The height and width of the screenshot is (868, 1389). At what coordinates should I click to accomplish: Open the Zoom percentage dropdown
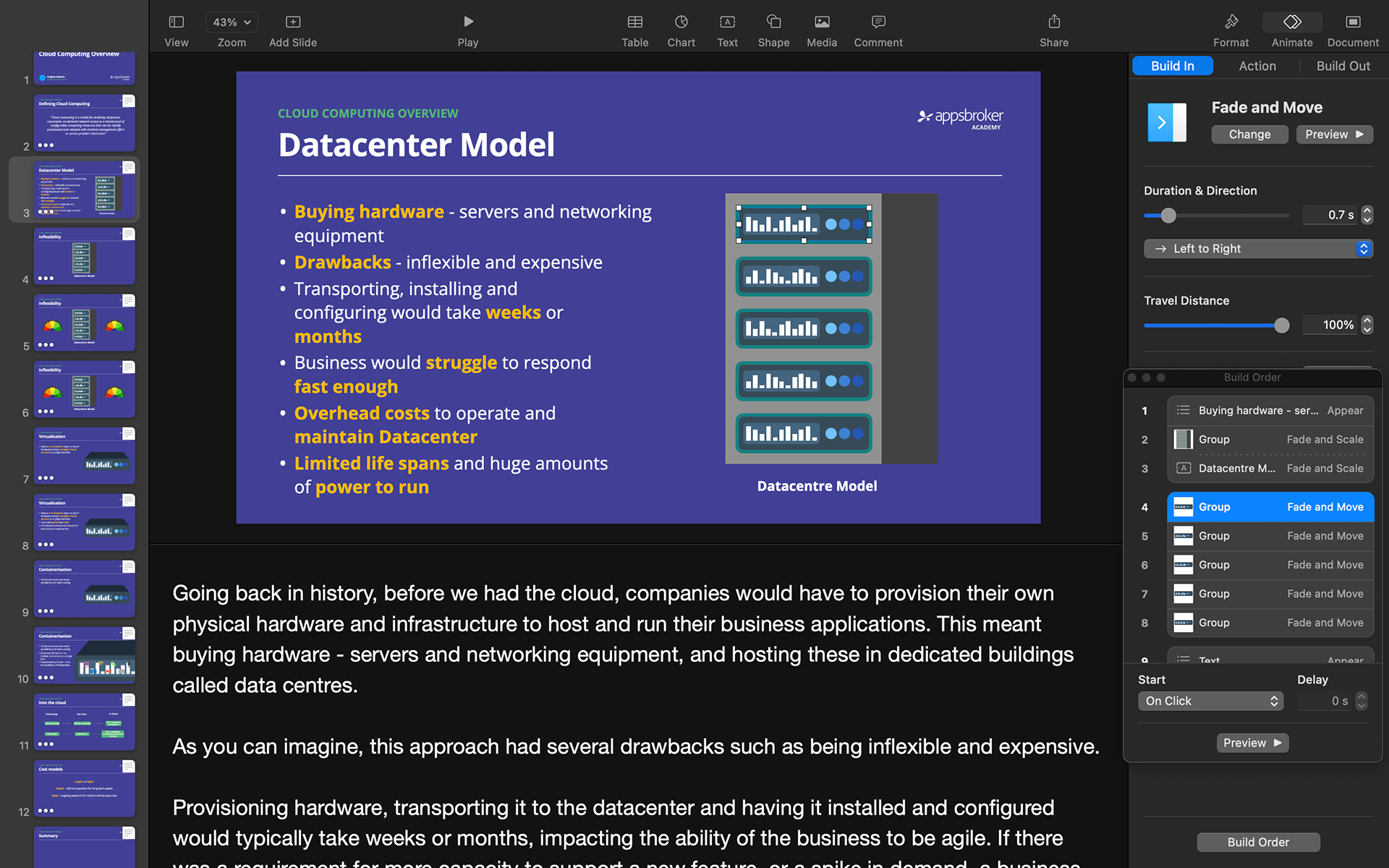231,22
